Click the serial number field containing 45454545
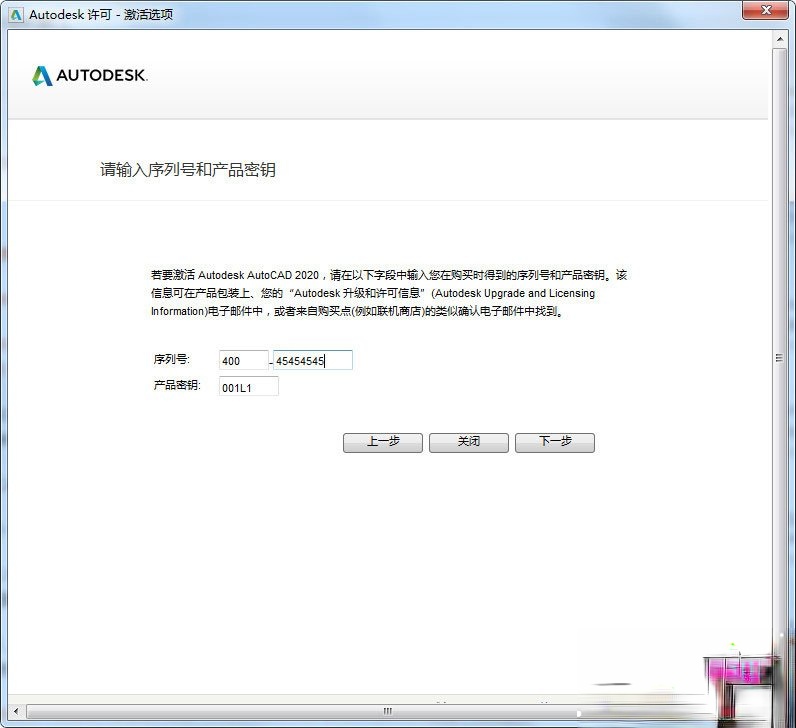This screenshot has width=796, height=728. point(313,360)
